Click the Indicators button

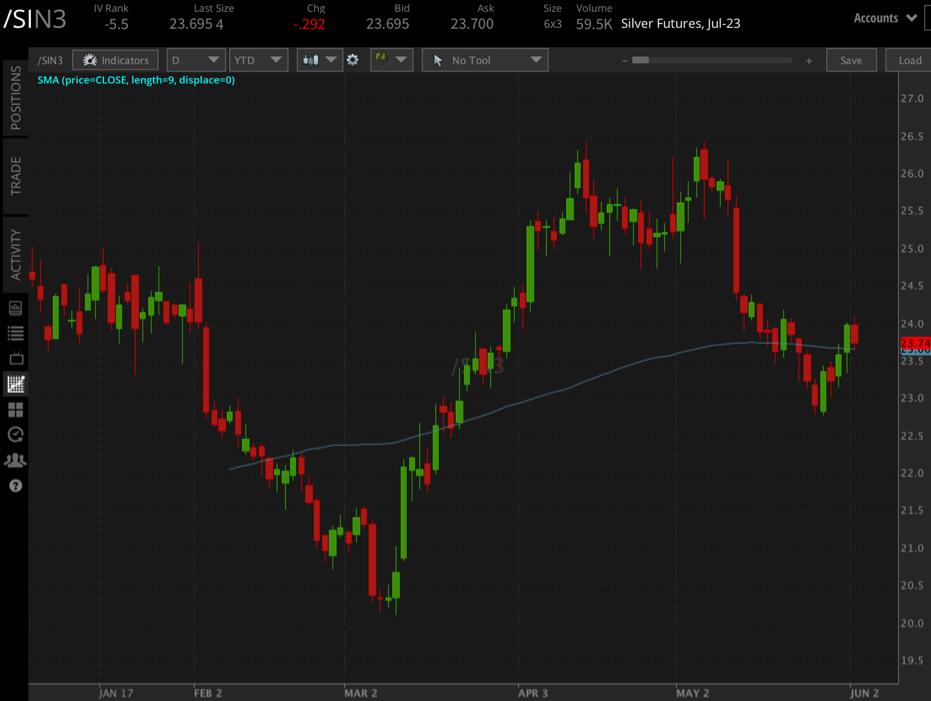[115, 60]
